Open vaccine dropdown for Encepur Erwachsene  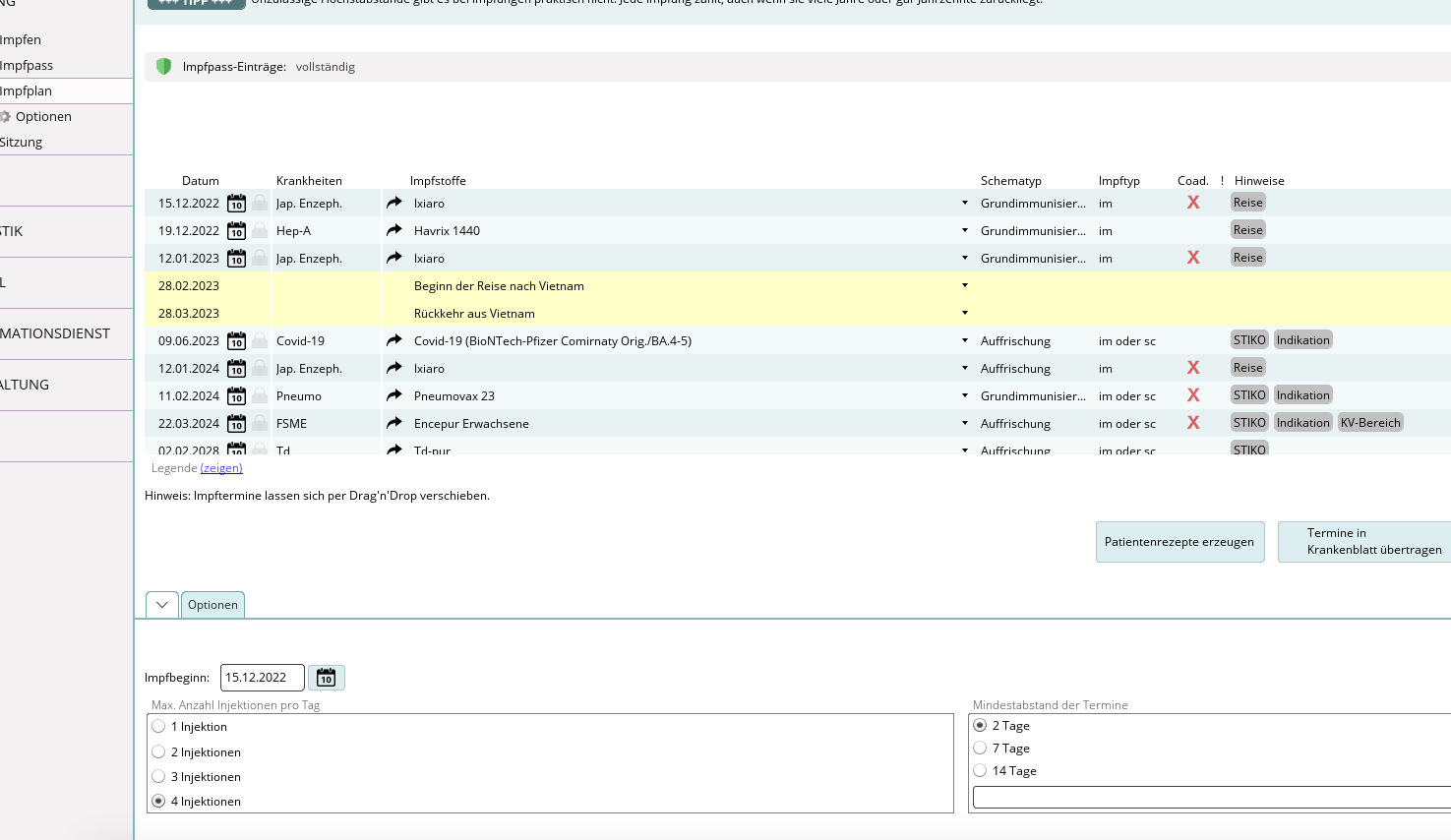point(965,423)
